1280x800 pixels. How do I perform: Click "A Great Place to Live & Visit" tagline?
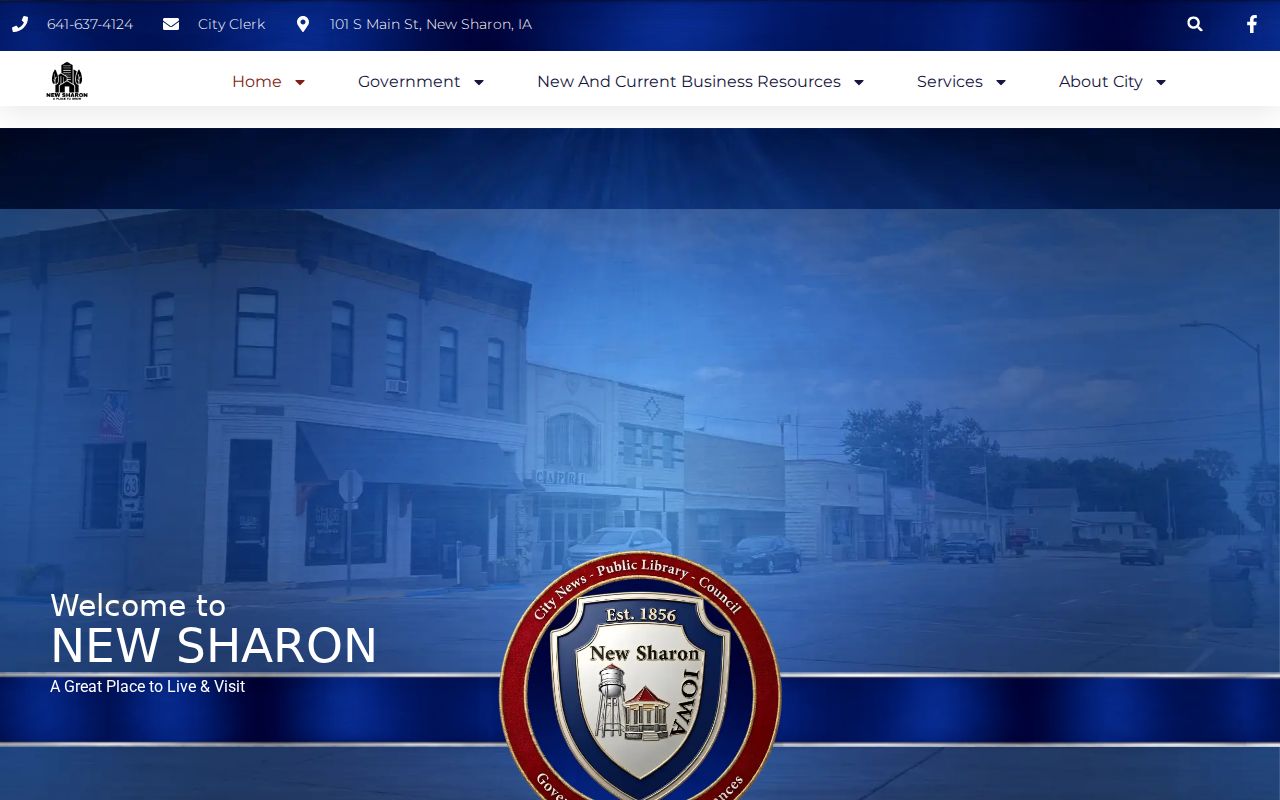click(x=148, y=686)
